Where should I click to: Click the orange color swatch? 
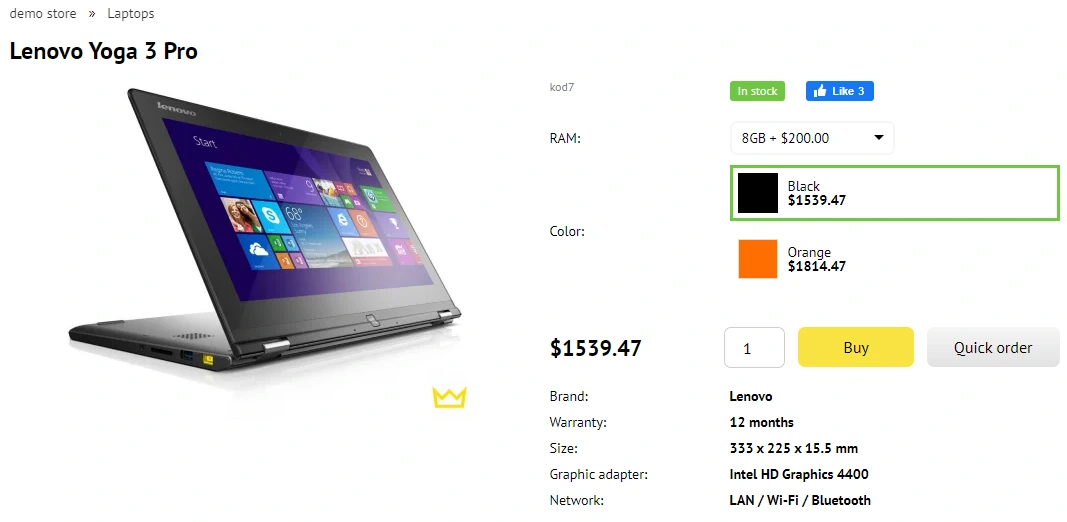pos(758,259)
